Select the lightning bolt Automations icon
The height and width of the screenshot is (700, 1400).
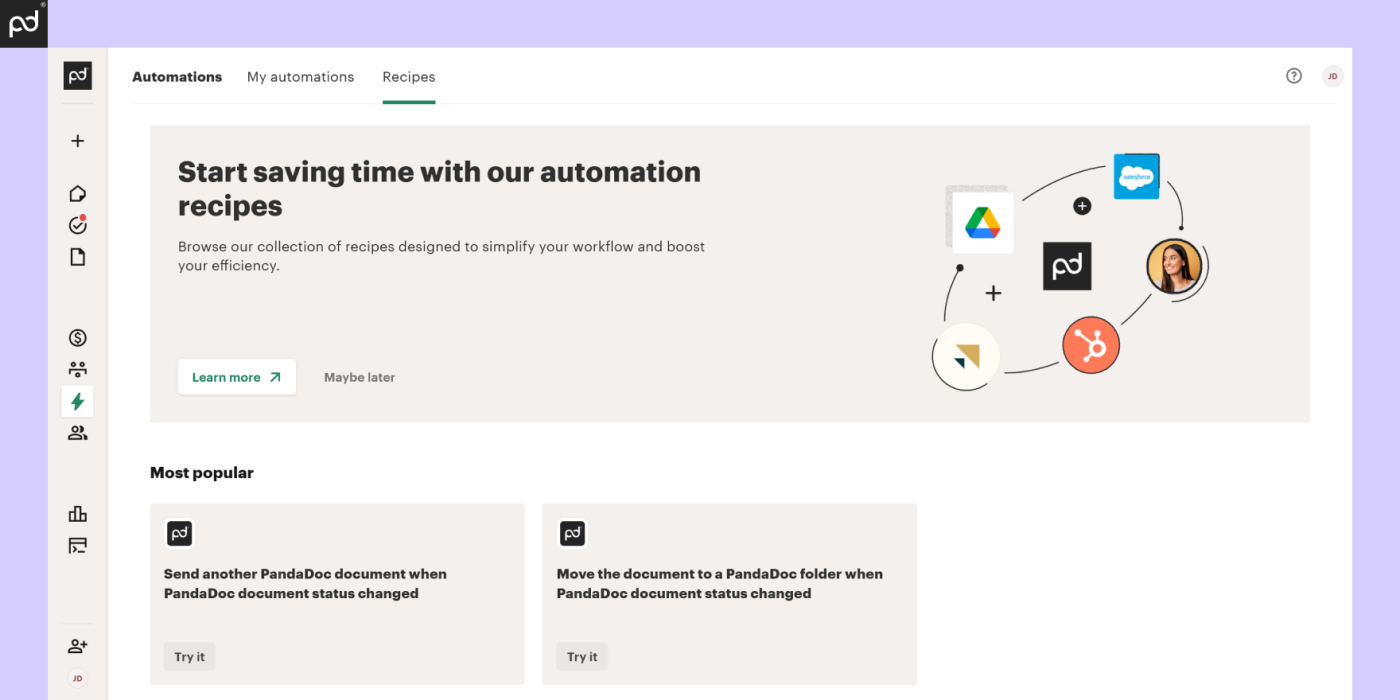point(77,402)
